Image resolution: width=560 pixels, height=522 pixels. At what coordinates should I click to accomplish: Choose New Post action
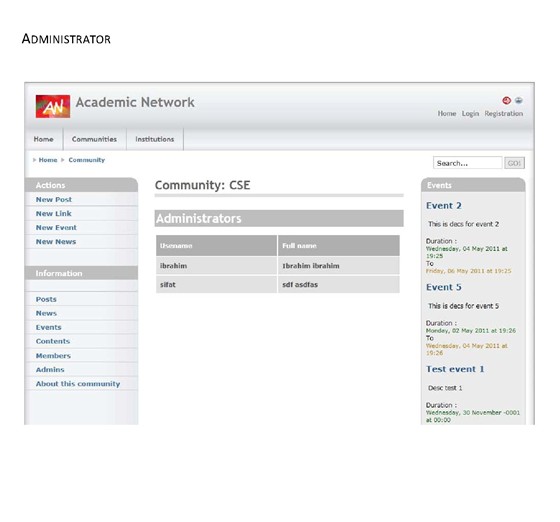click(x=54, y=200)
